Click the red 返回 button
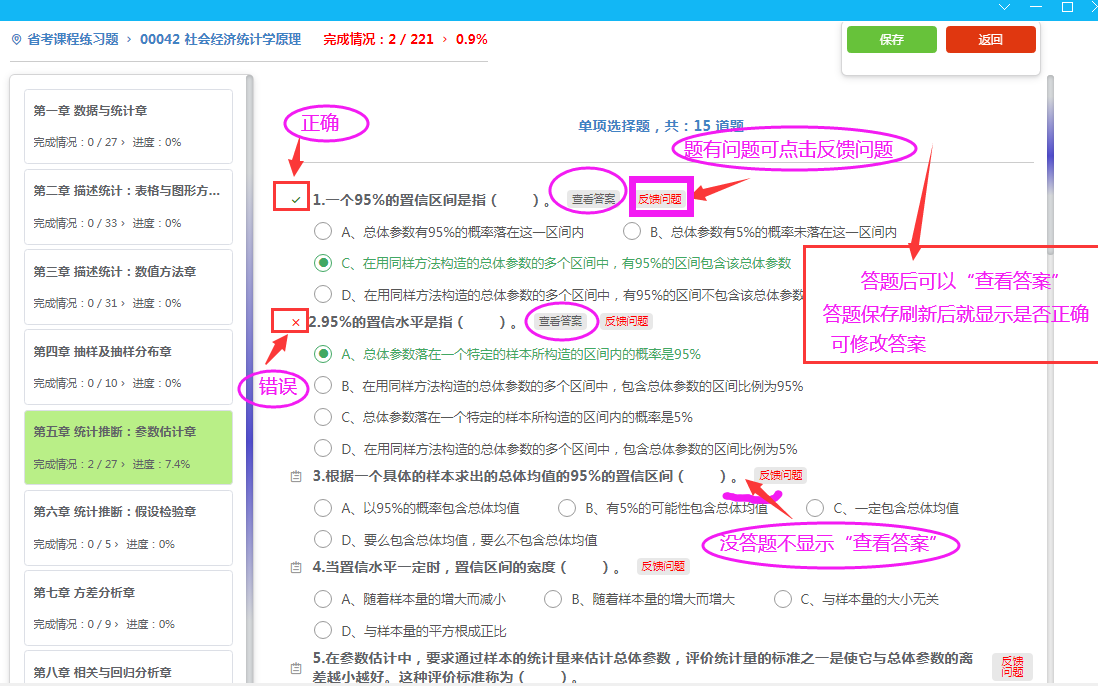Viewport: 1098px width, 686px height. 990,40
